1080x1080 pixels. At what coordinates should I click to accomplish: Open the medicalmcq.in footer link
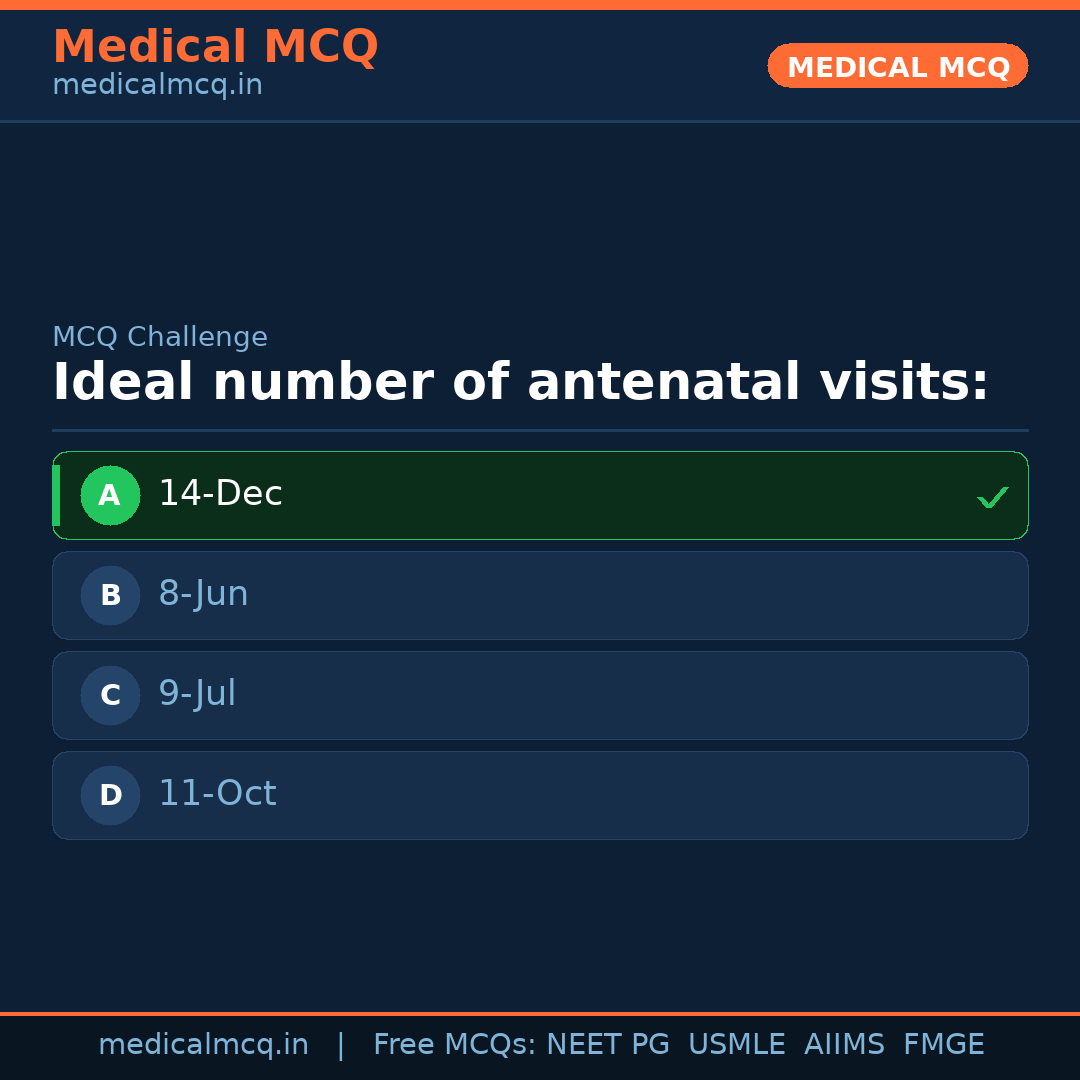[x=204, y=1044]
